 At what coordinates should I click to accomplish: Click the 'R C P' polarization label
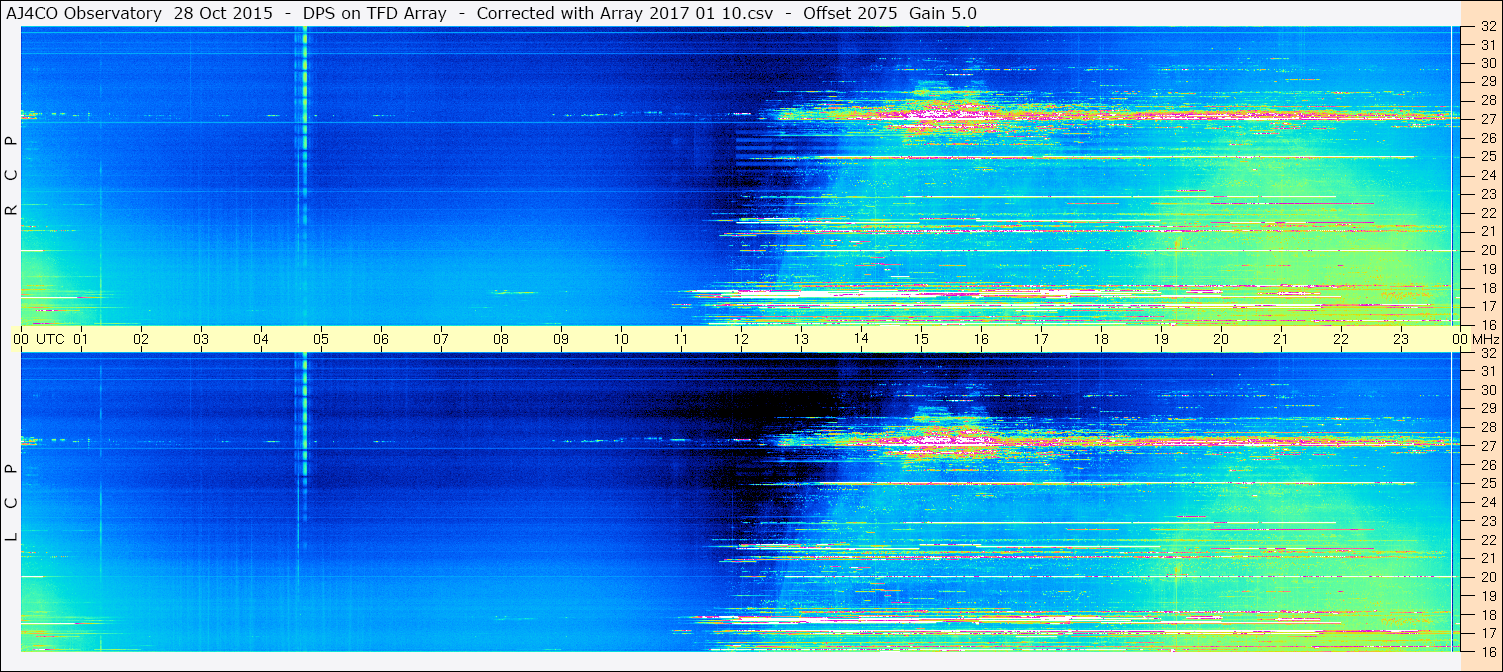pos(12,176)
